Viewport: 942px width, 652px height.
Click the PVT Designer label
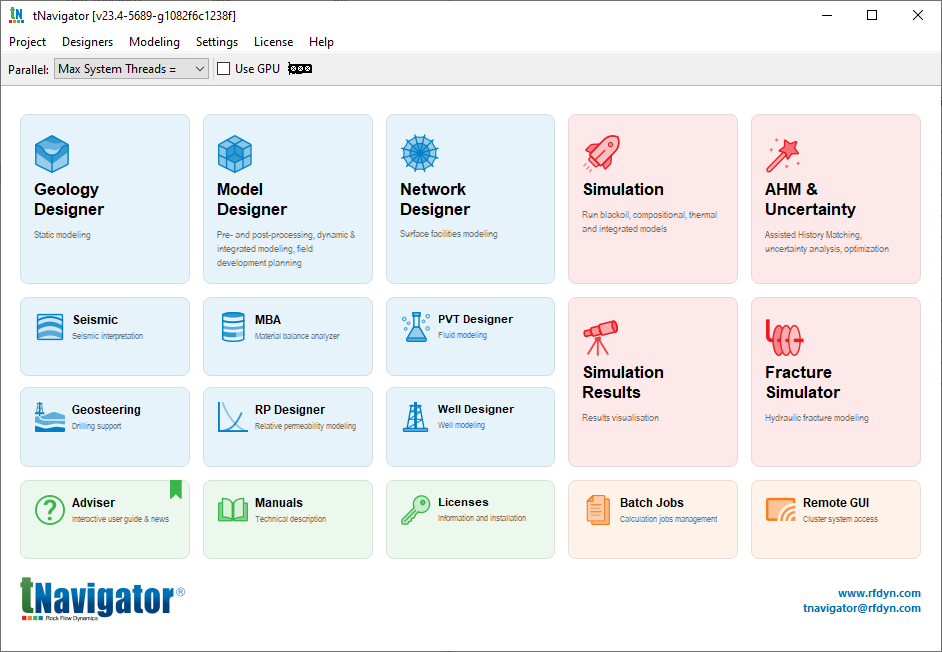tap(475, 319)
